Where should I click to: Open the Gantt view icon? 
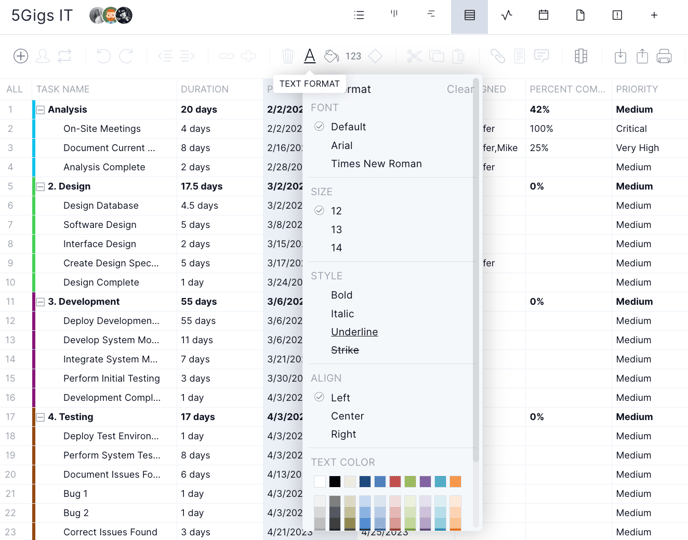[431, 14]
